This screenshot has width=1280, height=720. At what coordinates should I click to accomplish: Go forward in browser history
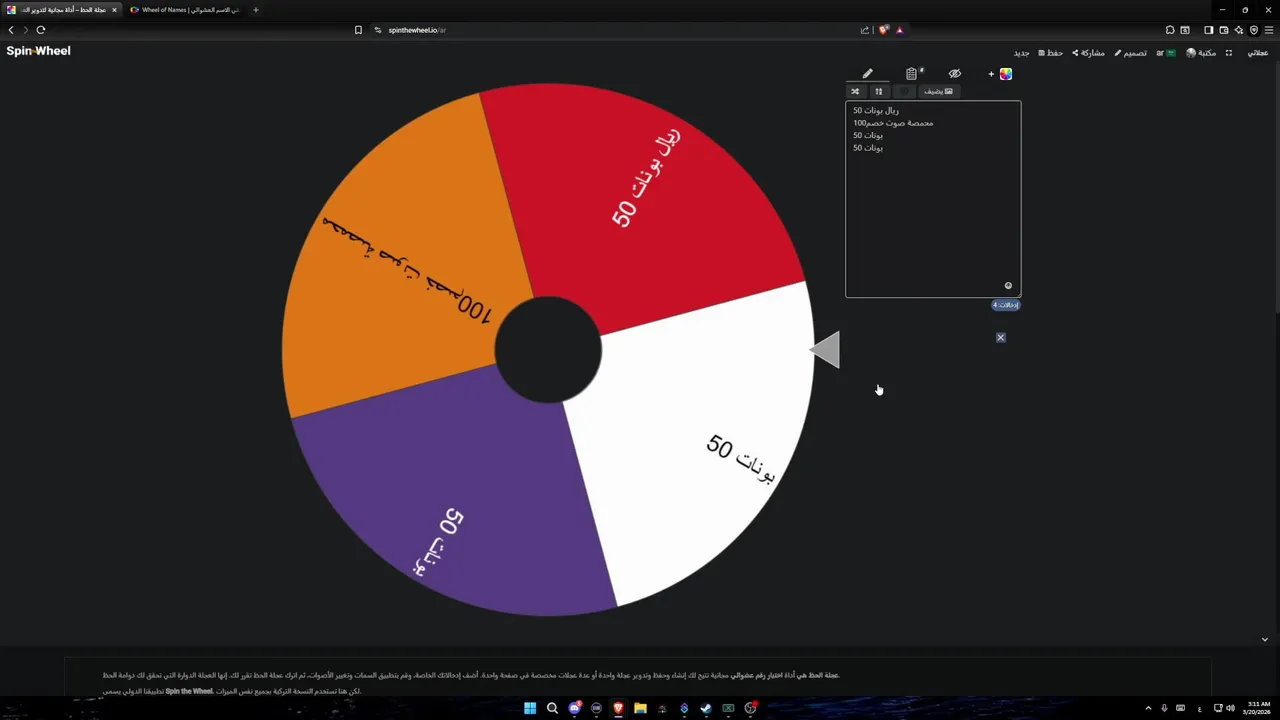26,30
